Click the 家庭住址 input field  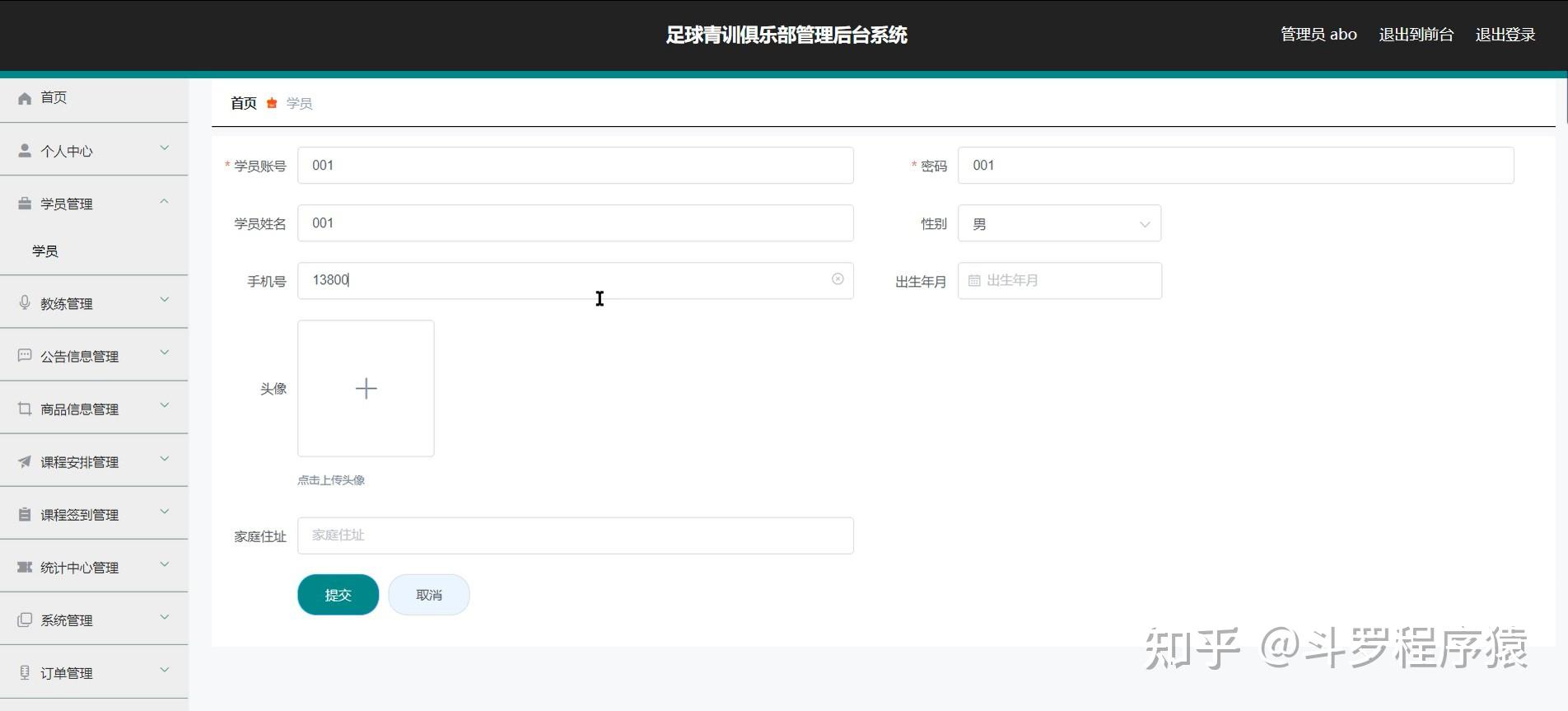click(576, 536)
